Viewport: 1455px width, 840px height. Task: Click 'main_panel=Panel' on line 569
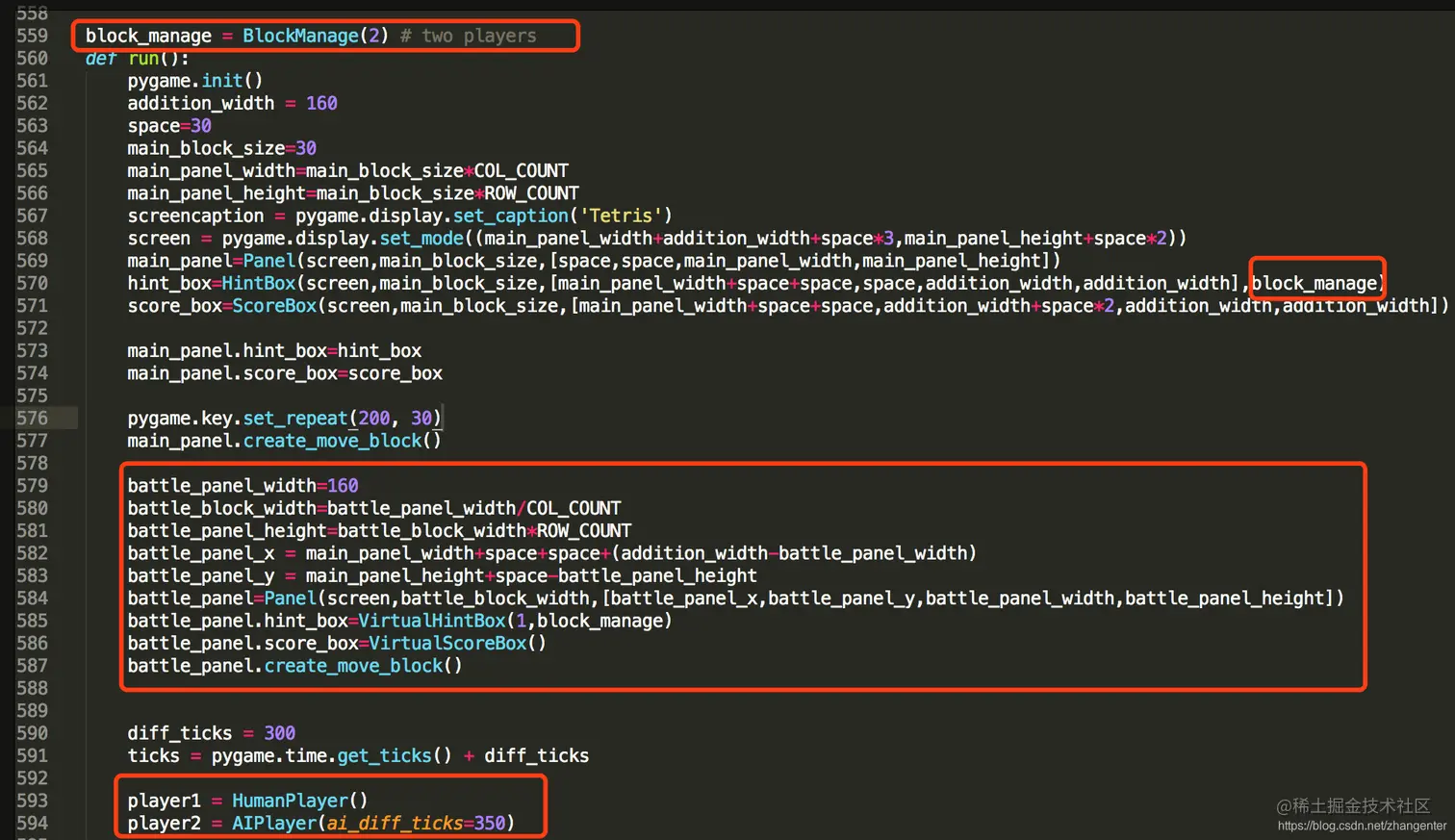tap(212, 261)
